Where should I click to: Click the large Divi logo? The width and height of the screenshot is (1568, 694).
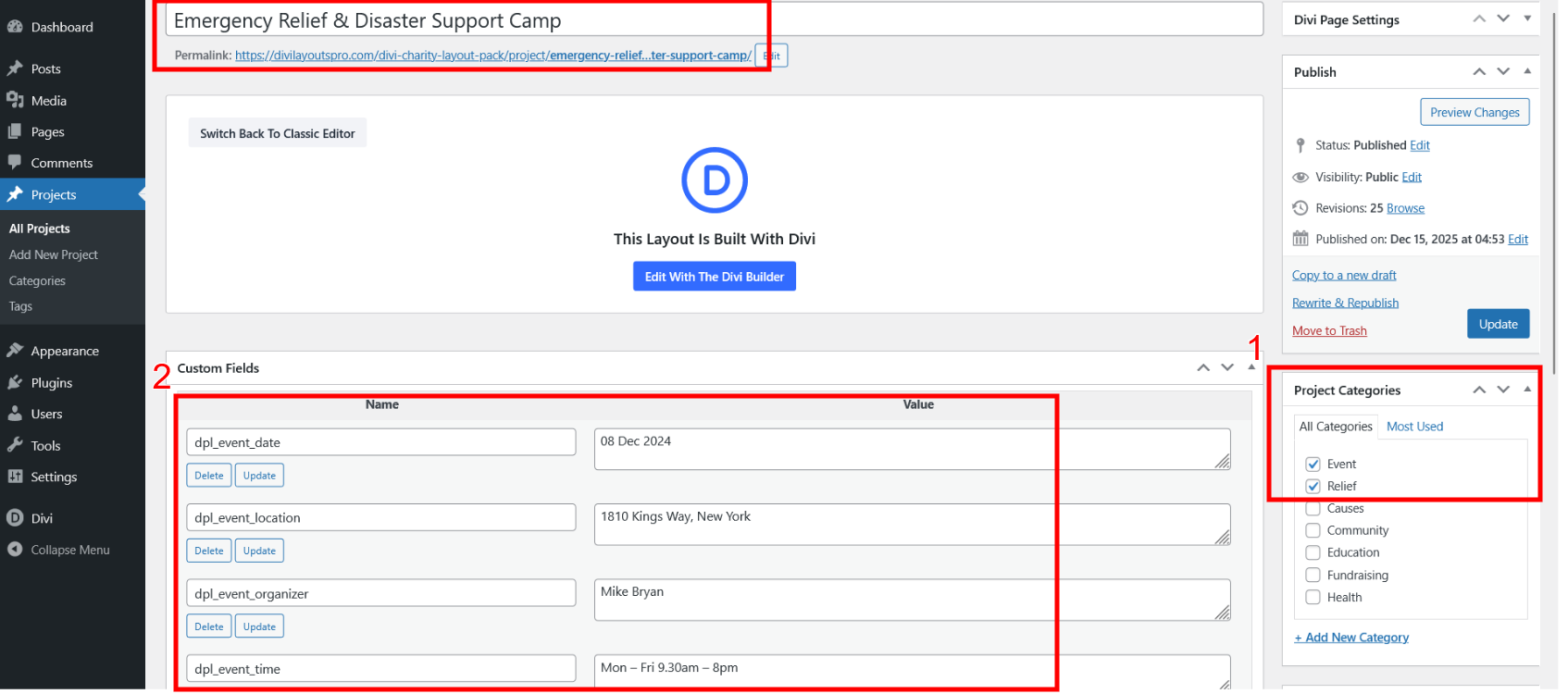coord(715,180)
